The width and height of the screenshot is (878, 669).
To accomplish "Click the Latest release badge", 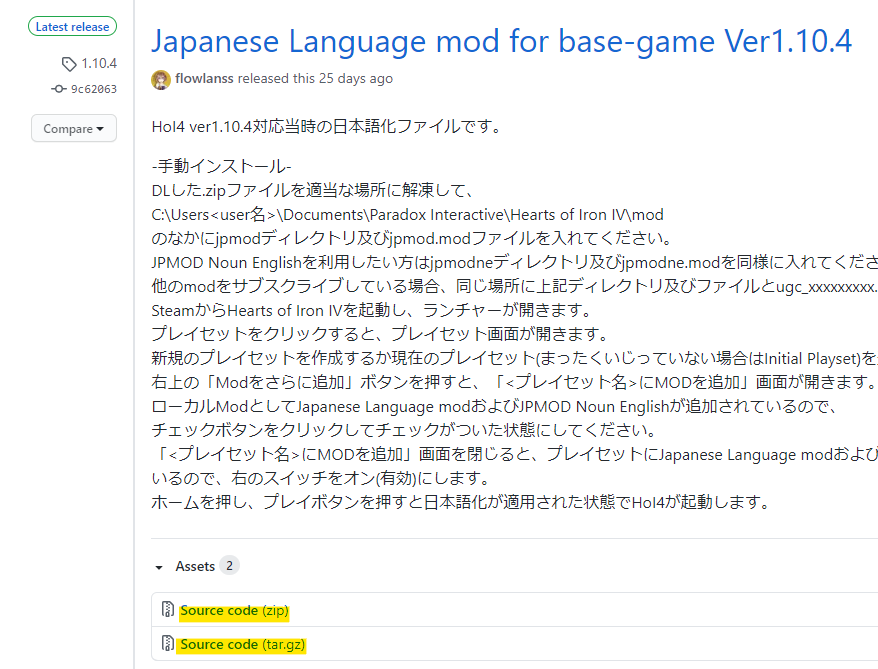I will point(72,26).
